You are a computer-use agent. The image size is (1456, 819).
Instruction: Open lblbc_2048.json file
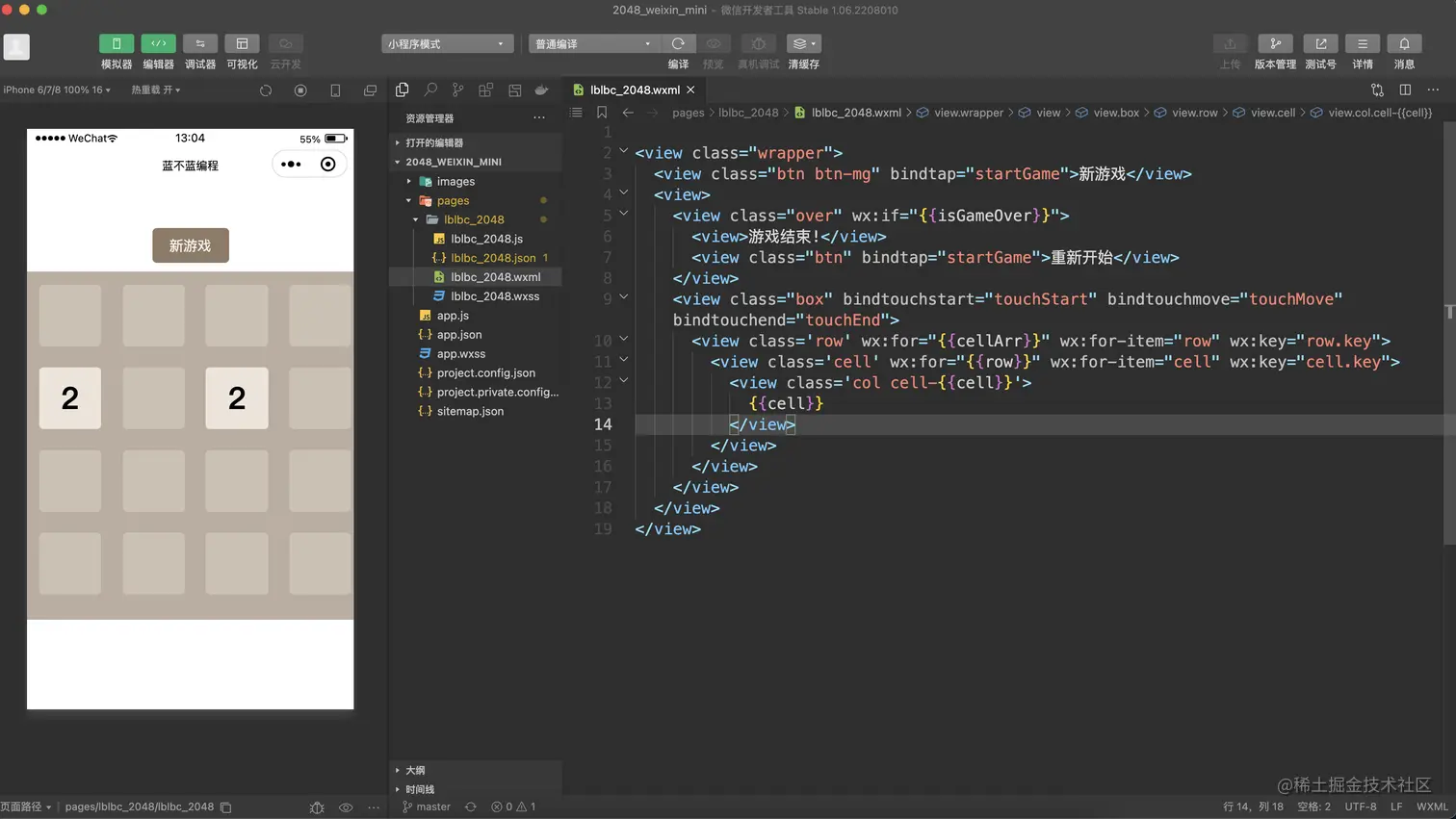tap(476, 258)
